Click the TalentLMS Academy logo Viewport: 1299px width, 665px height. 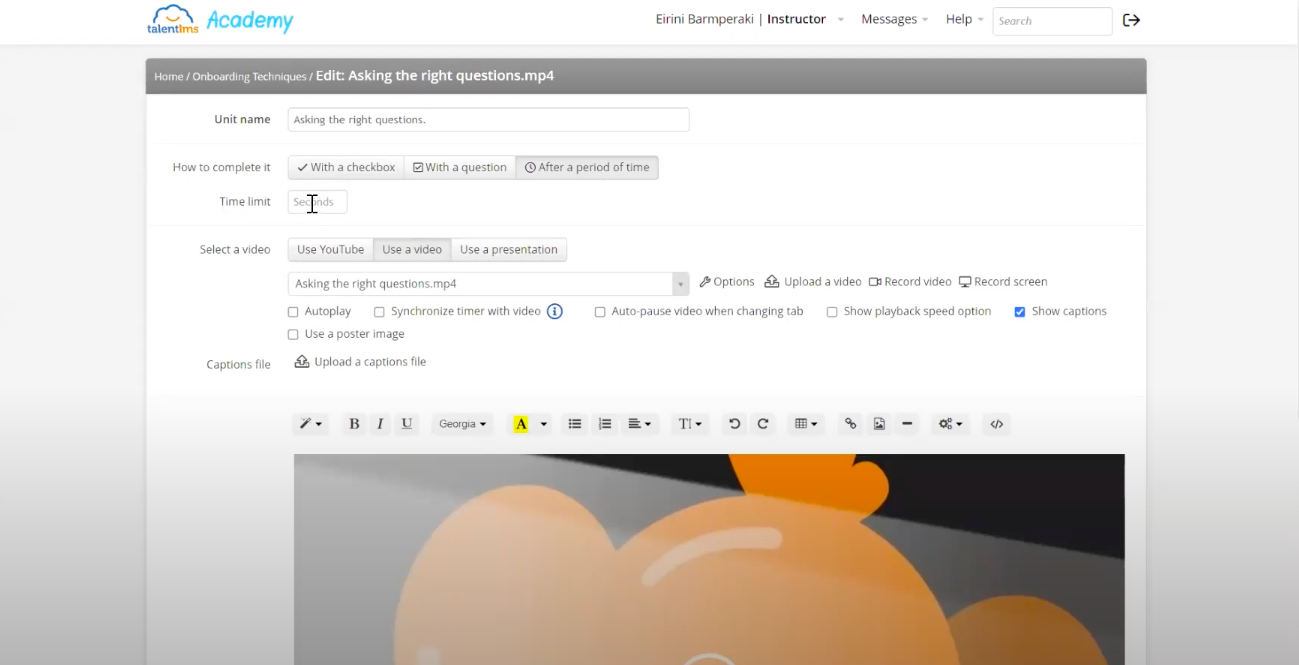click(220, 19)
